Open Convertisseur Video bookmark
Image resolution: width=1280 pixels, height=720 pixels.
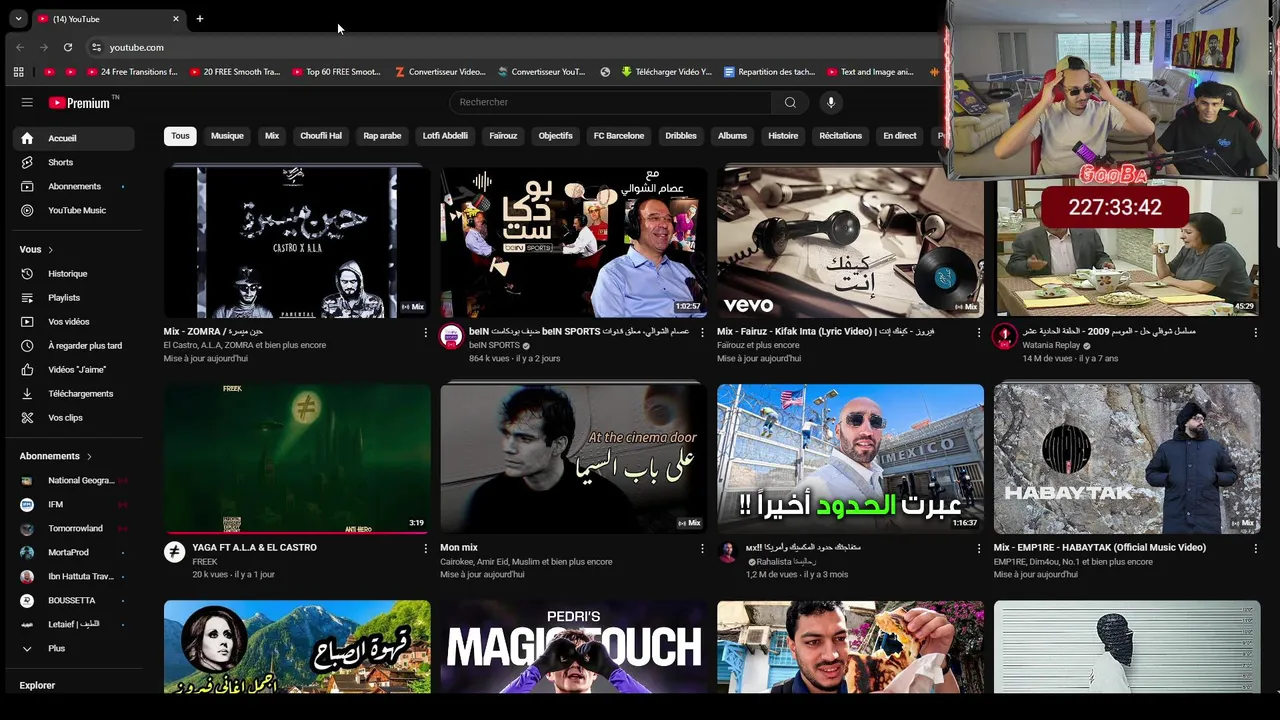[x=440, y=72]
